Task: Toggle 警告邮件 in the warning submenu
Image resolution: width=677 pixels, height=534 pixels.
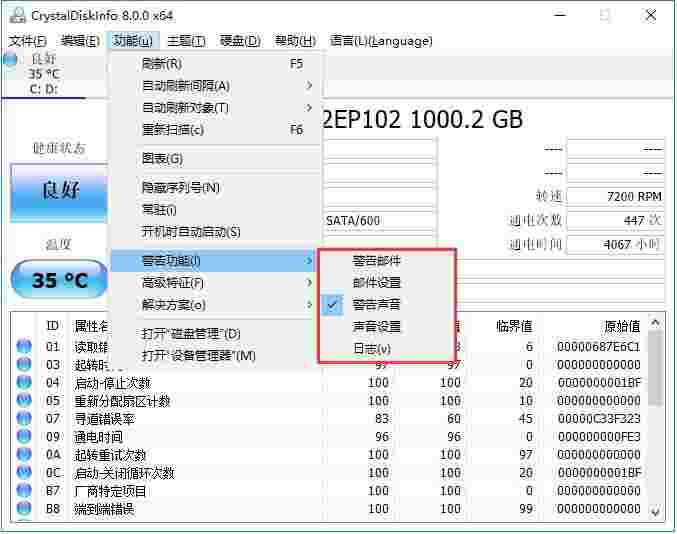Action: (x=387, y=260)
